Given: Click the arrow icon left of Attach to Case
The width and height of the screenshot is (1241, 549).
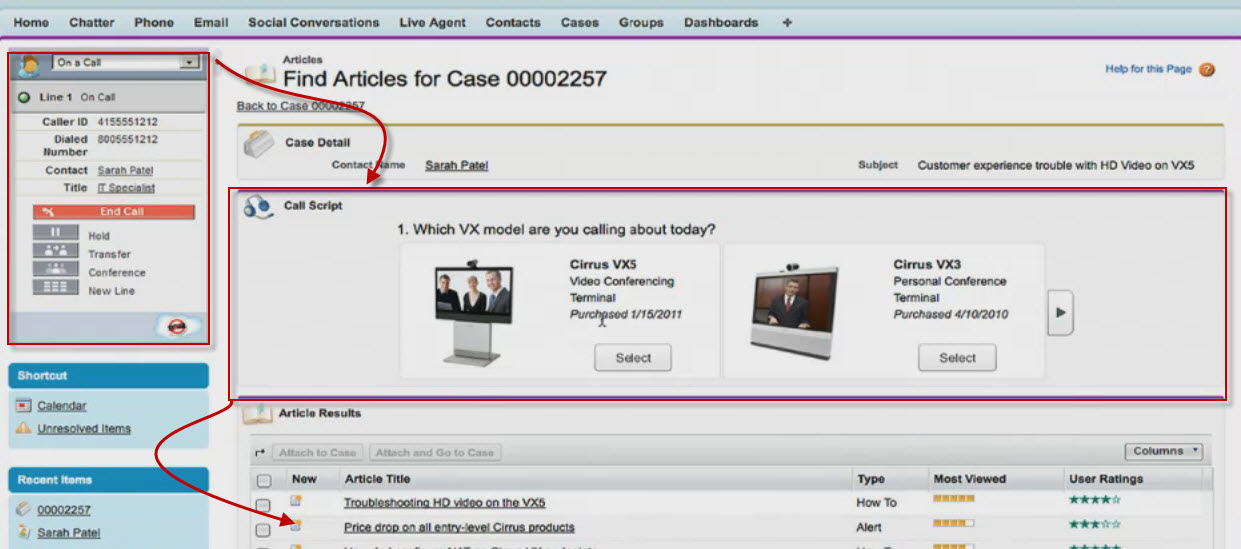Looking at the screenshot, I should point(260,452).
